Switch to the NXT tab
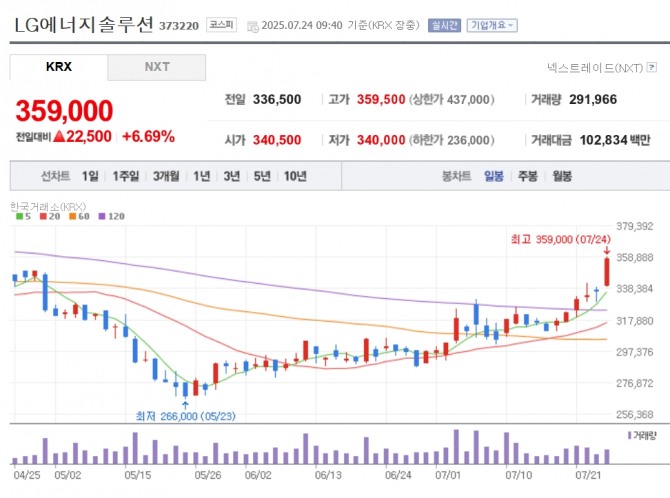Screen dimensions: 670x498 point(157,67)
